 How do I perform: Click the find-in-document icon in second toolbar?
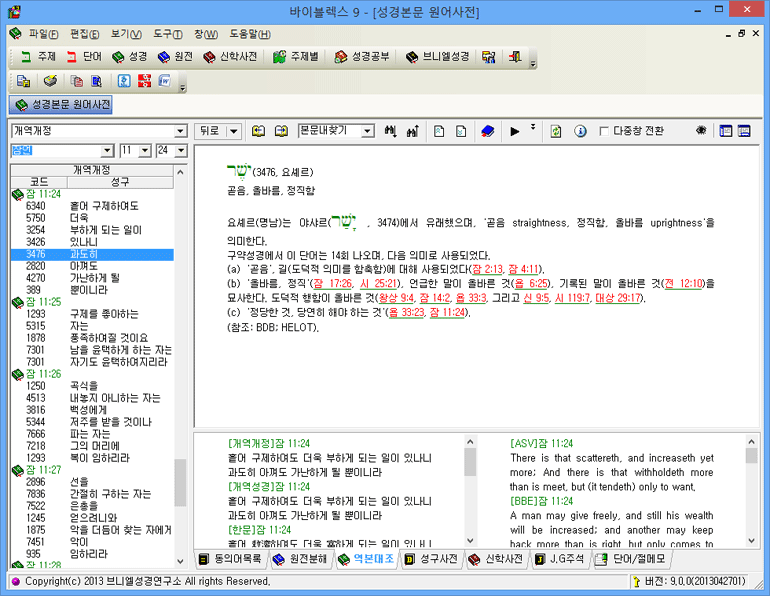point(96,81)
